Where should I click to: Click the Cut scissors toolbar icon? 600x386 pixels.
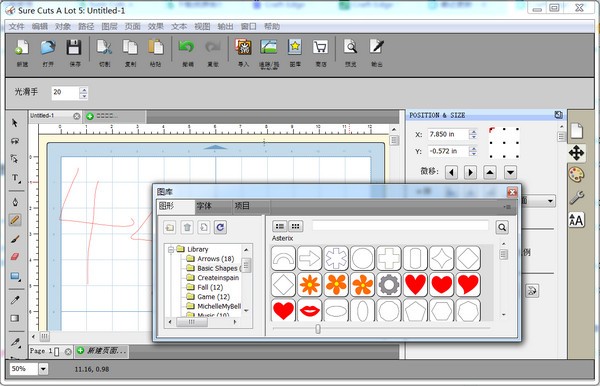104,47
